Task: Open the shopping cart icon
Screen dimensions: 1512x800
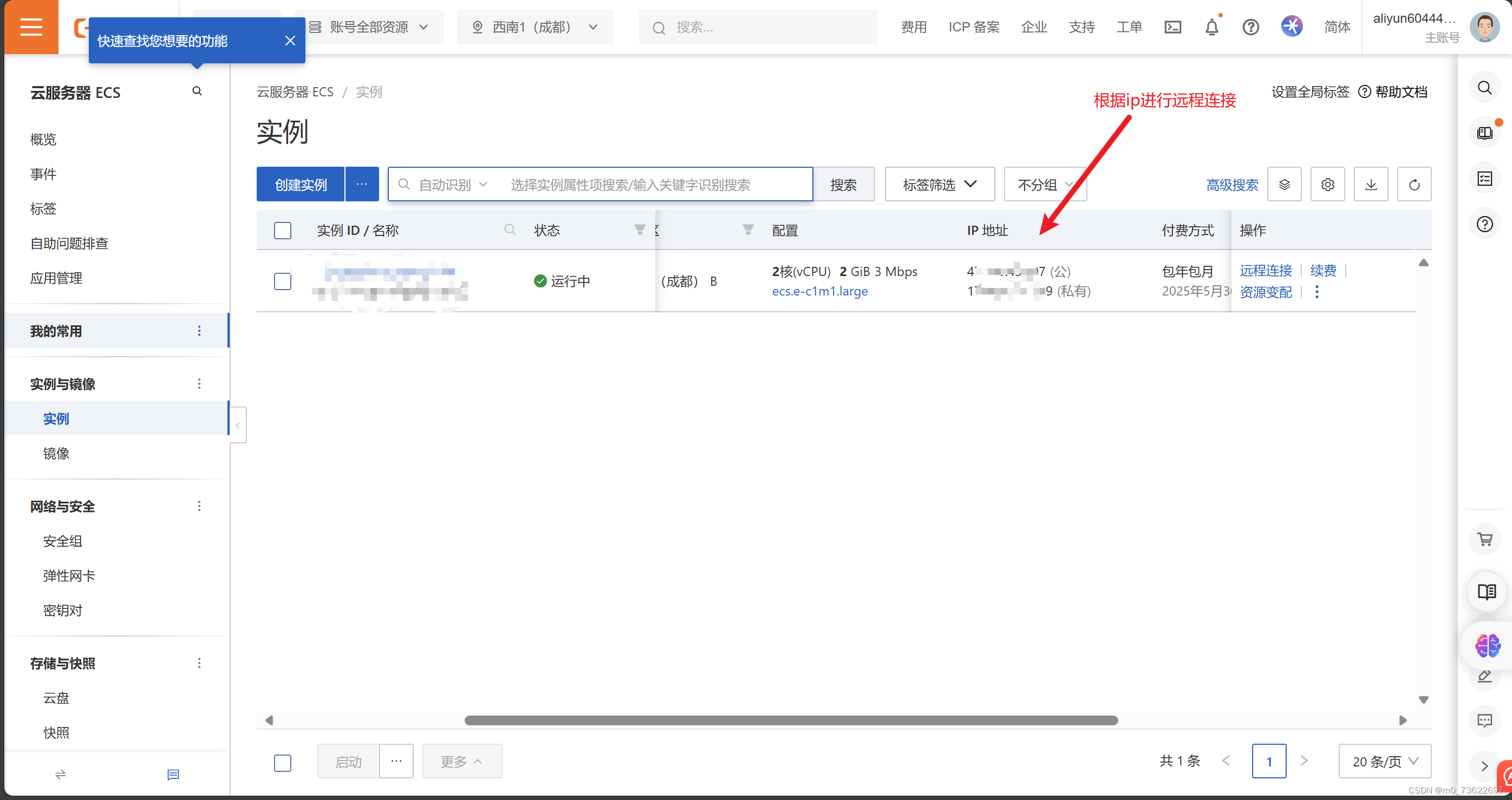Action: (1484, 539)
